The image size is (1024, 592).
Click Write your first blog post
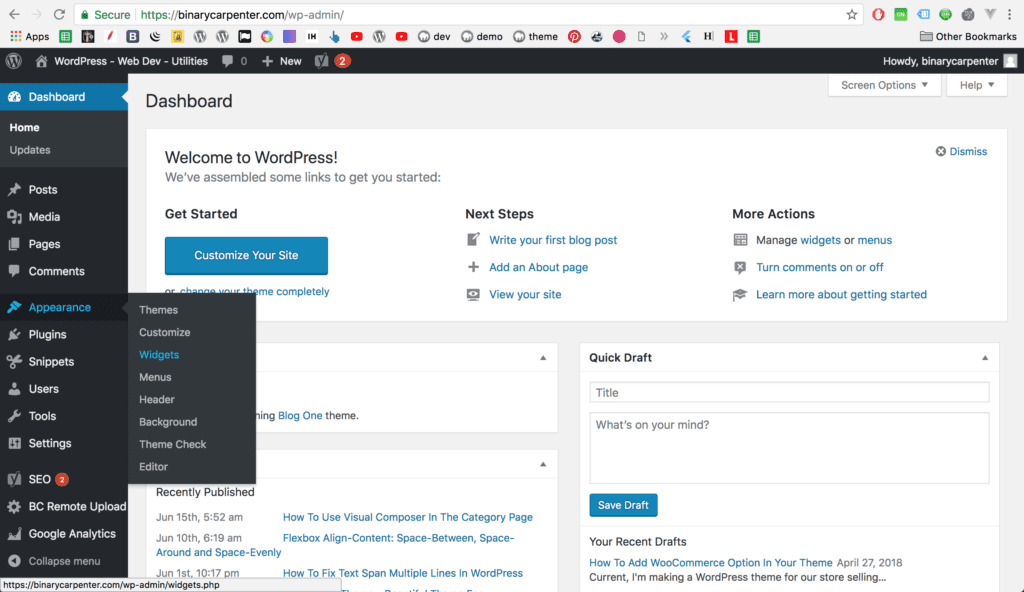pyautogui.click(x=552, y=240)
